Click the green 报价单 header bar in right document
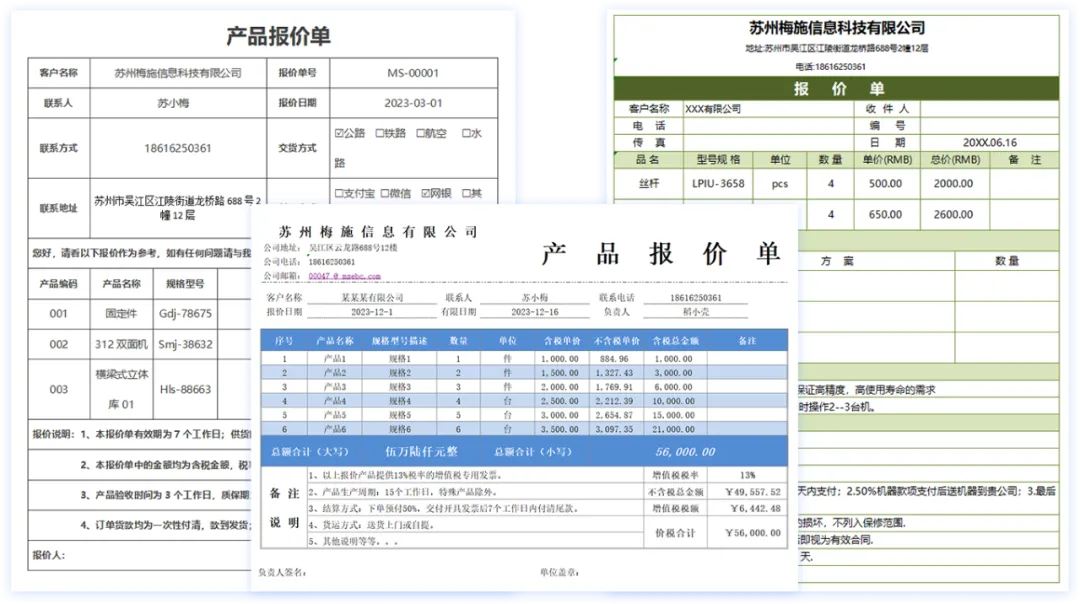Screen dimensions: 1080x604 click(836, 88)
